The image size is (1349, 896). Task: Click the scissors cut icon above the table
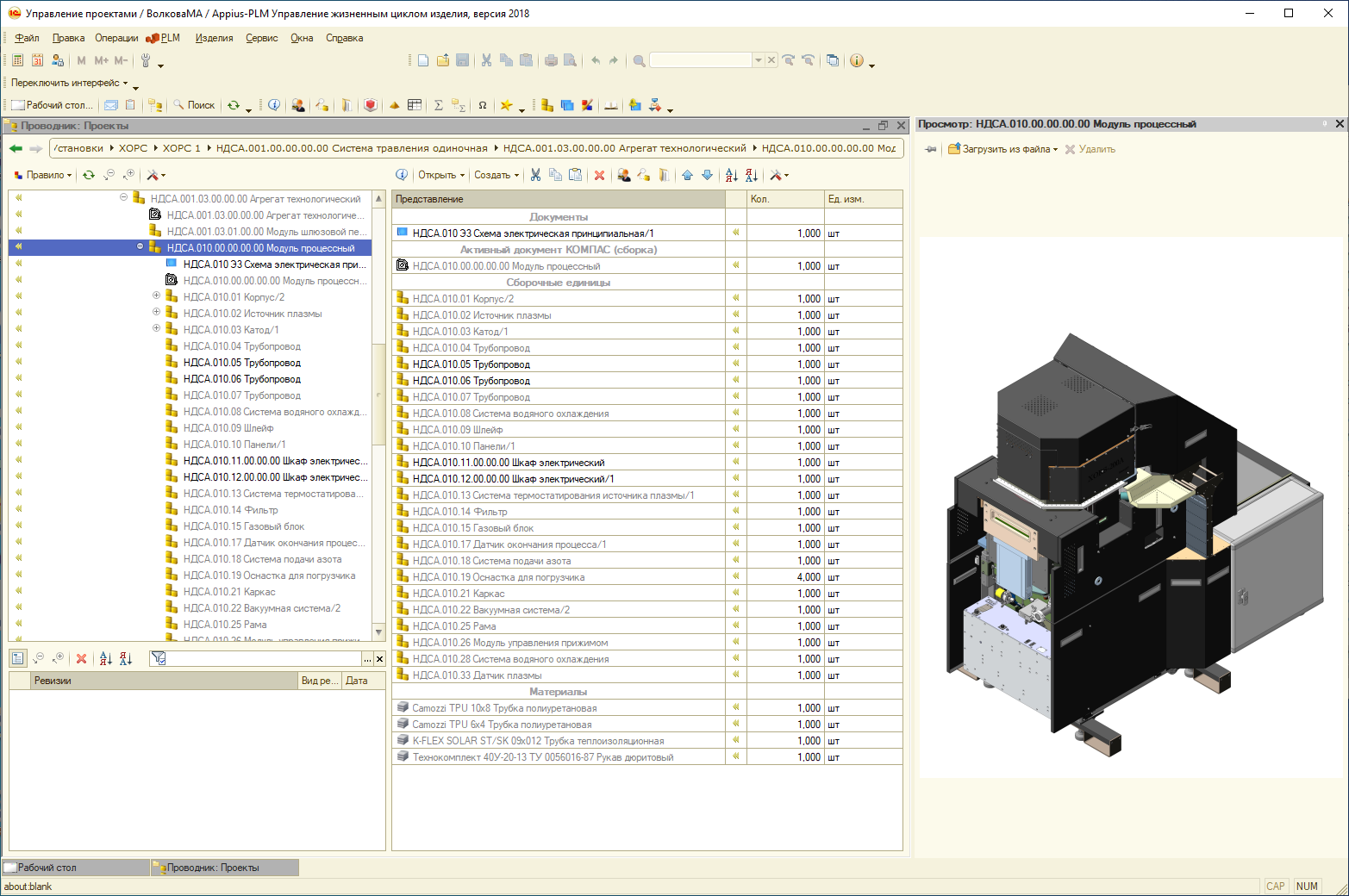(535, 175)
